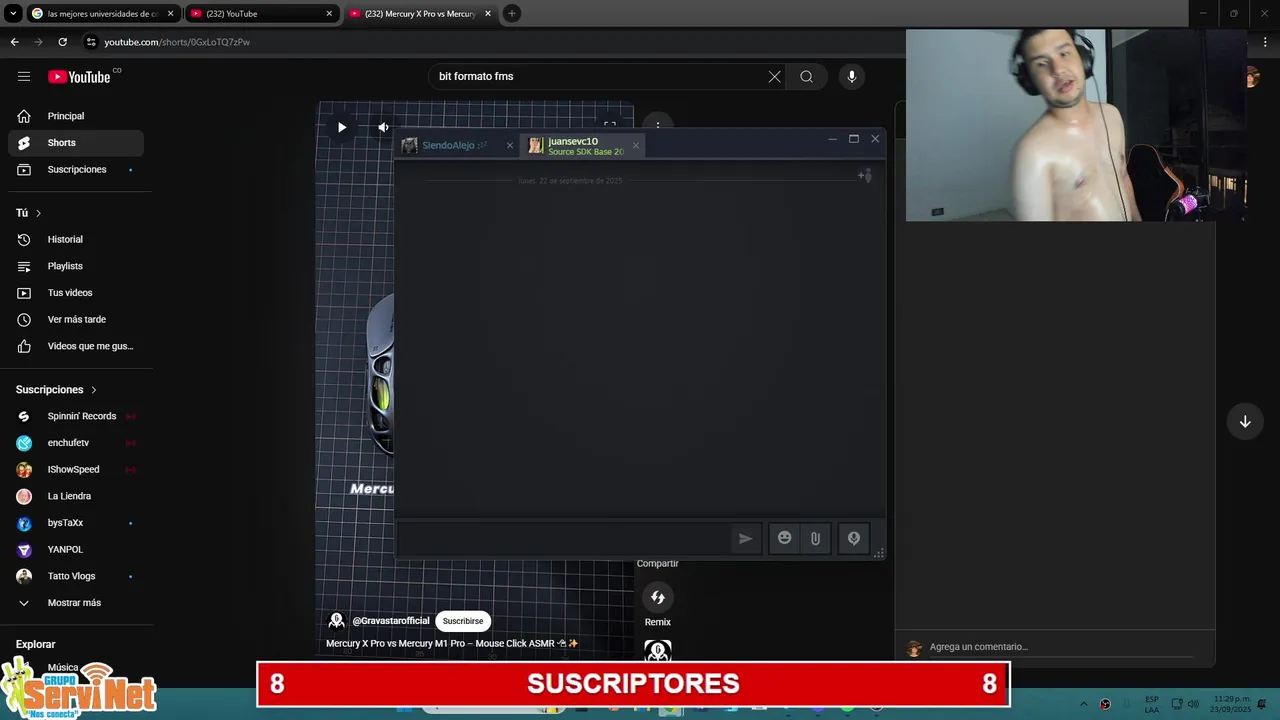Select the juansevc10 chat tab

582,145
